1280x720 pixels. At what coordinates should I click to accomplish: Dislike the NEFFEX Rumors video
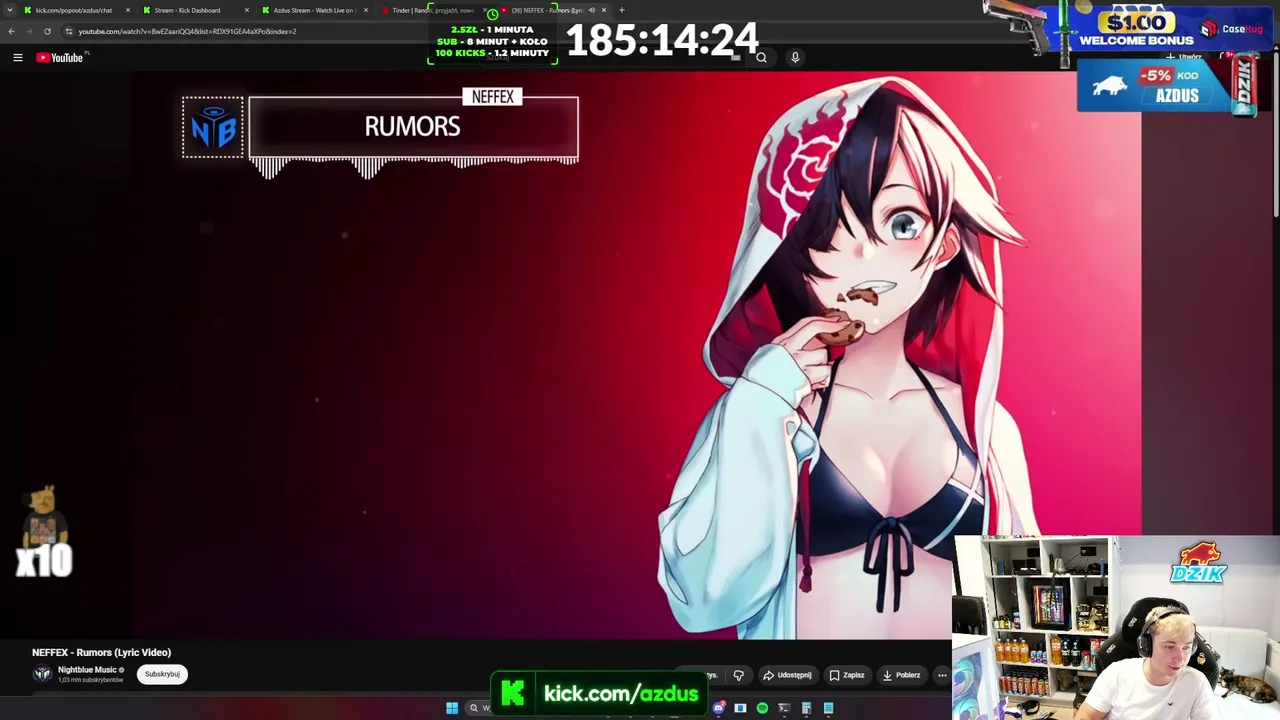(x=738, y=675)
